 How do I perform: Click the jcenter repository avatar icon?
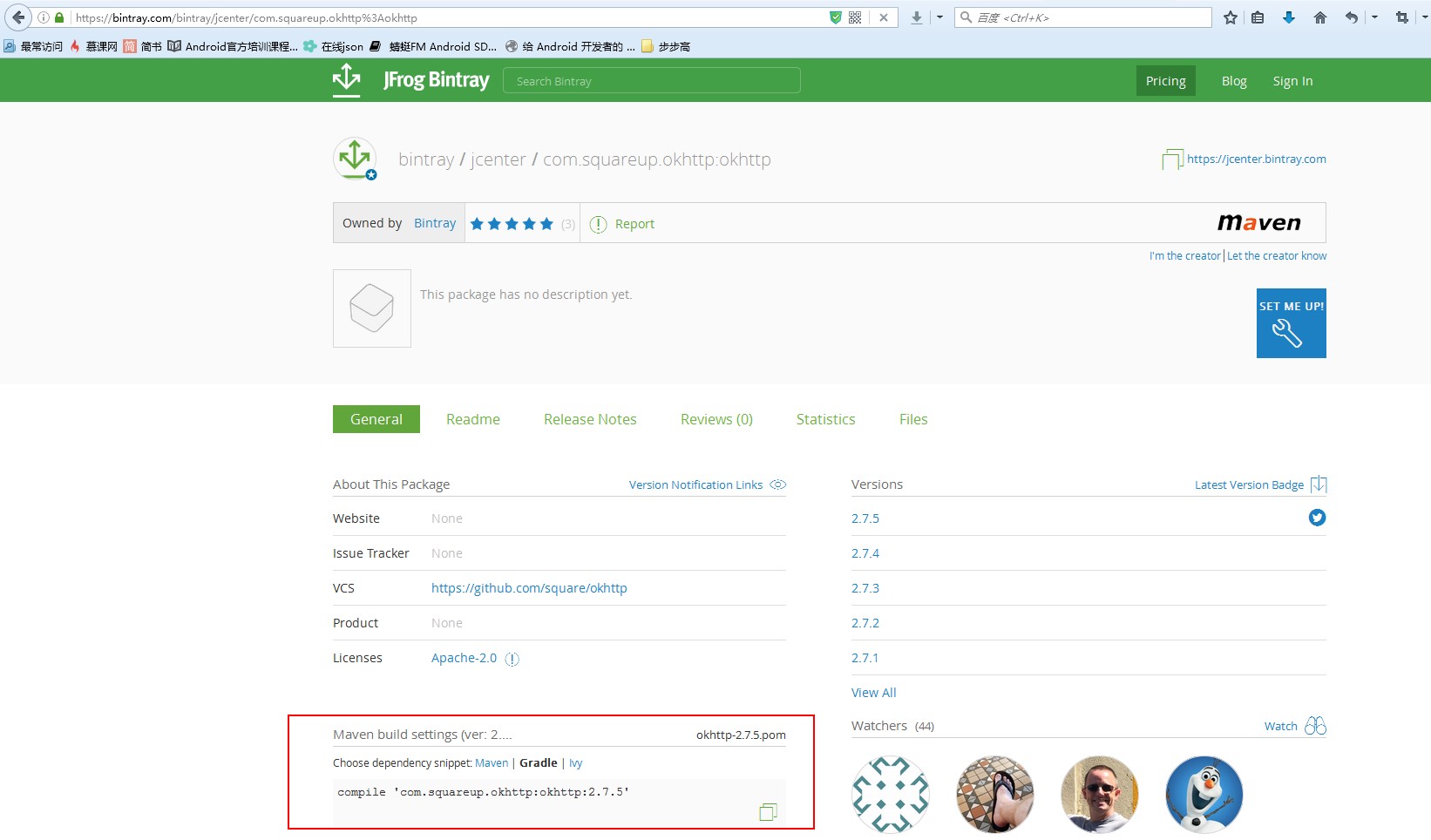coord(355,159)
